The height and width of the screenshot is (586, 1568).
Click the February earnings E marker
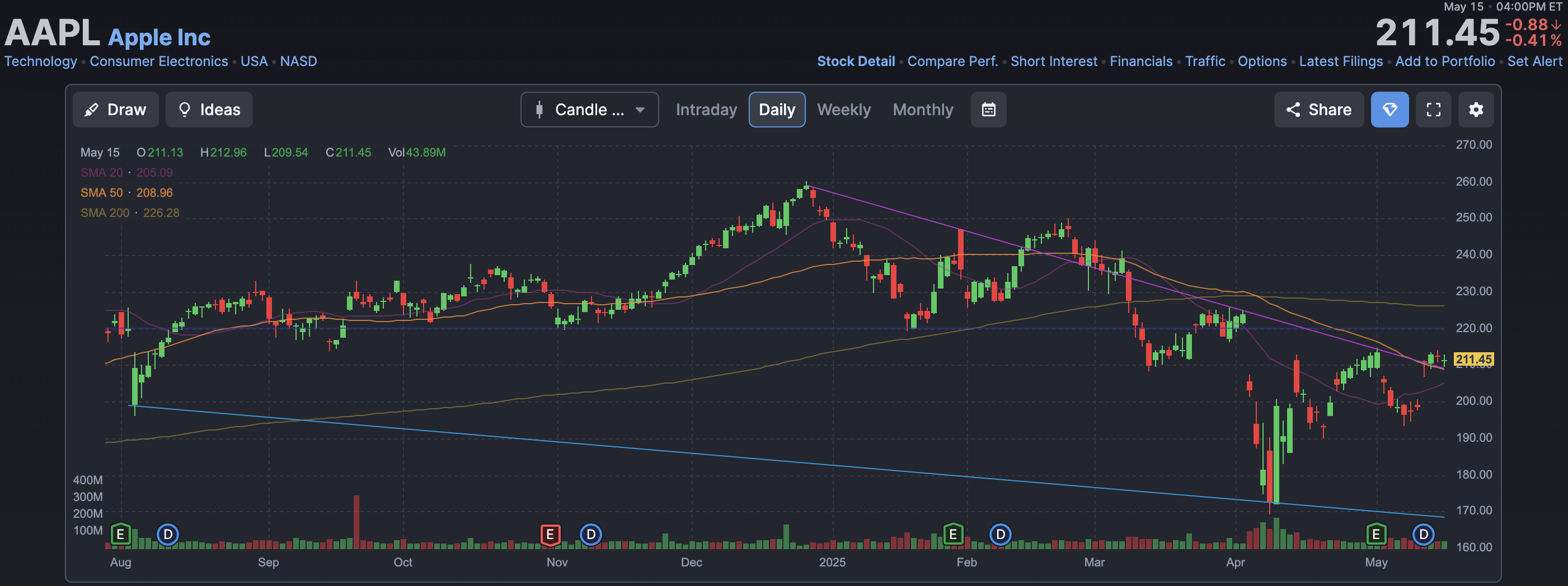953,535
